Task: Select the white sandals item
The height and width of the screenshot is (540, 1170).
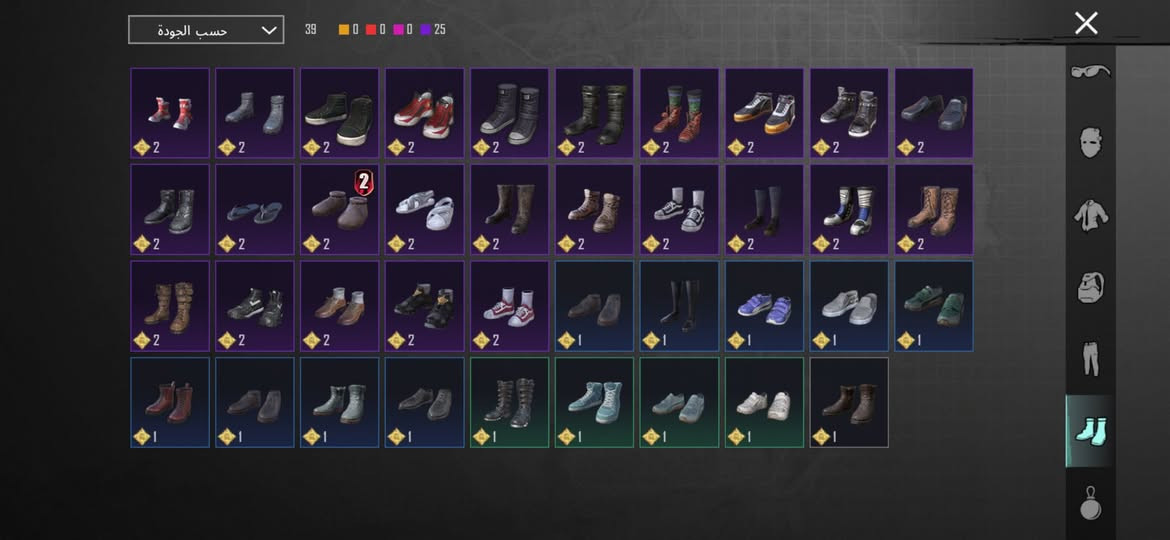Action: pyautogui.click(x=425, y=210)
